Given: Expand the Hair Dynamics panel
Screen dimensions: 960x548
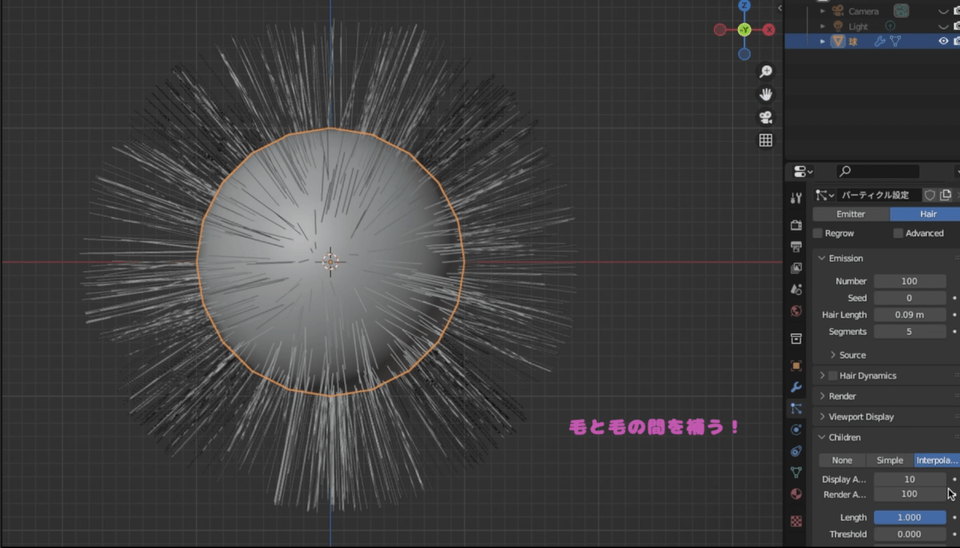Looking at the screenshot, I should pos(822,375).
